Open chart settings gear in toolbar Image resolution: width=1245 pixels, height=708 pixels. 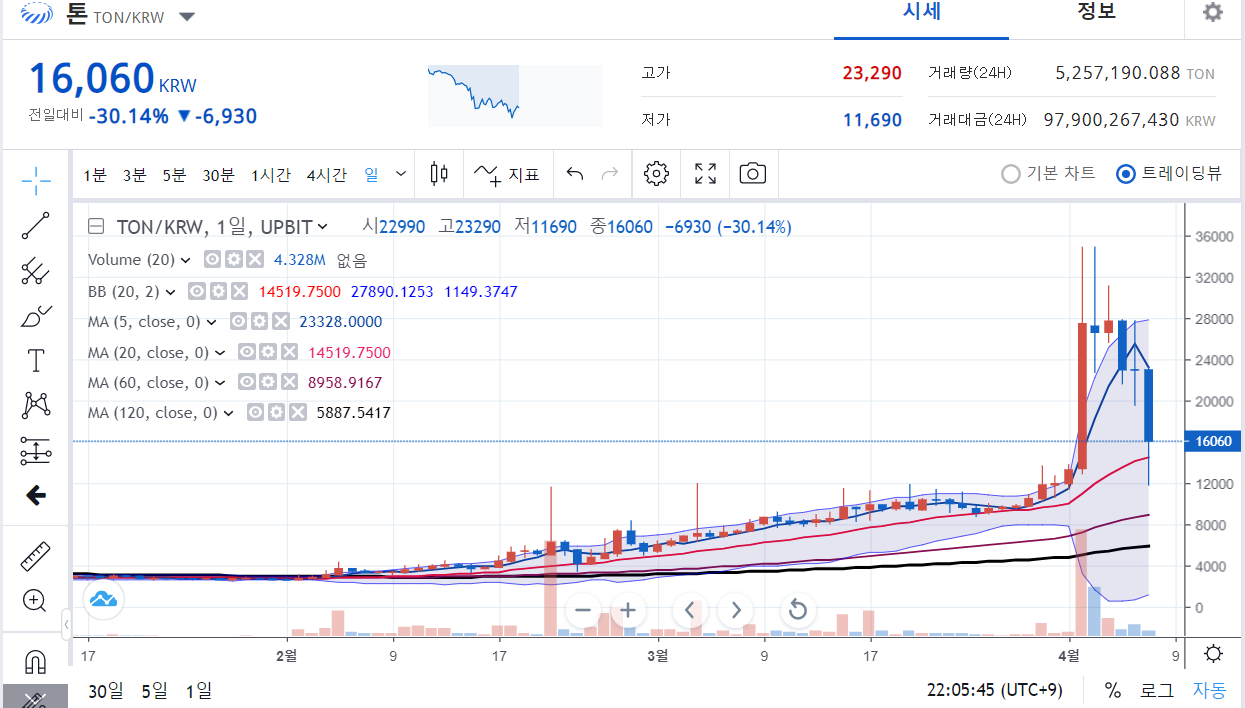pos(656,174)
